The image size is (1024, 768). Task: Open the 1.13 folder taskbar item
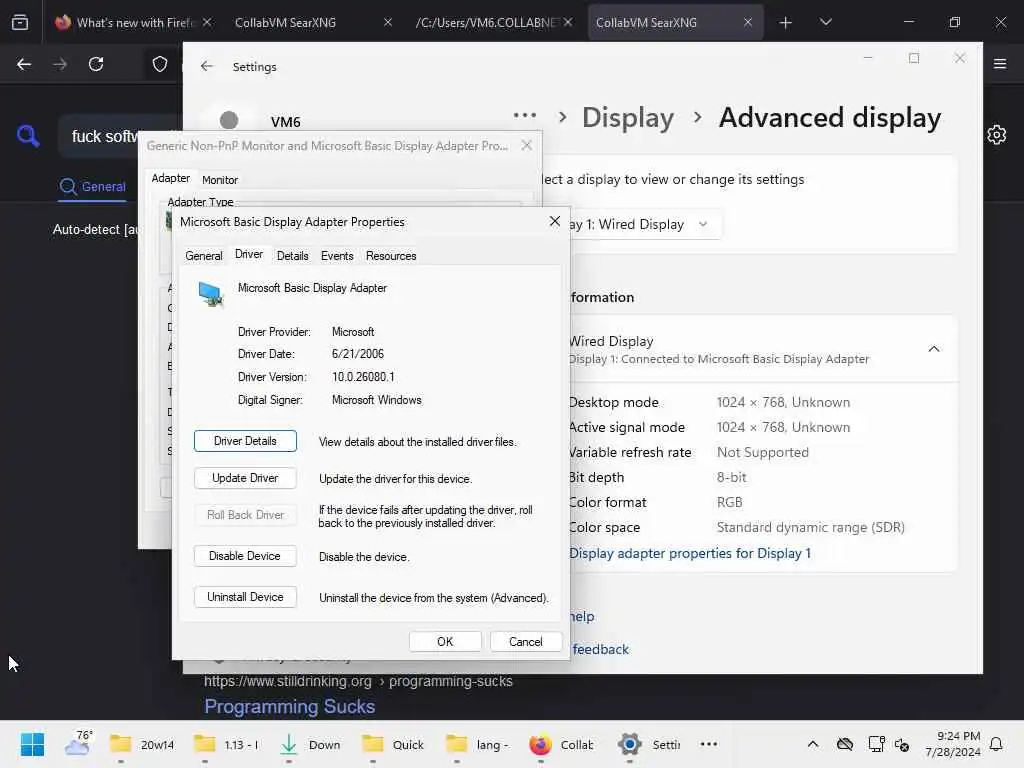click(226, 744)
